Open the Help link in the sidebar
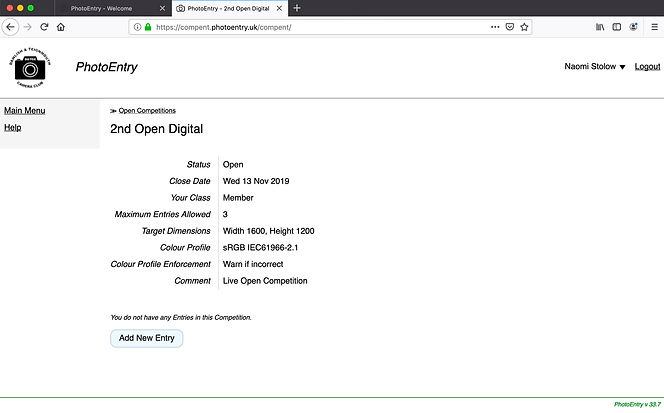This screenshot has width=664, height=413. (12, 128)
